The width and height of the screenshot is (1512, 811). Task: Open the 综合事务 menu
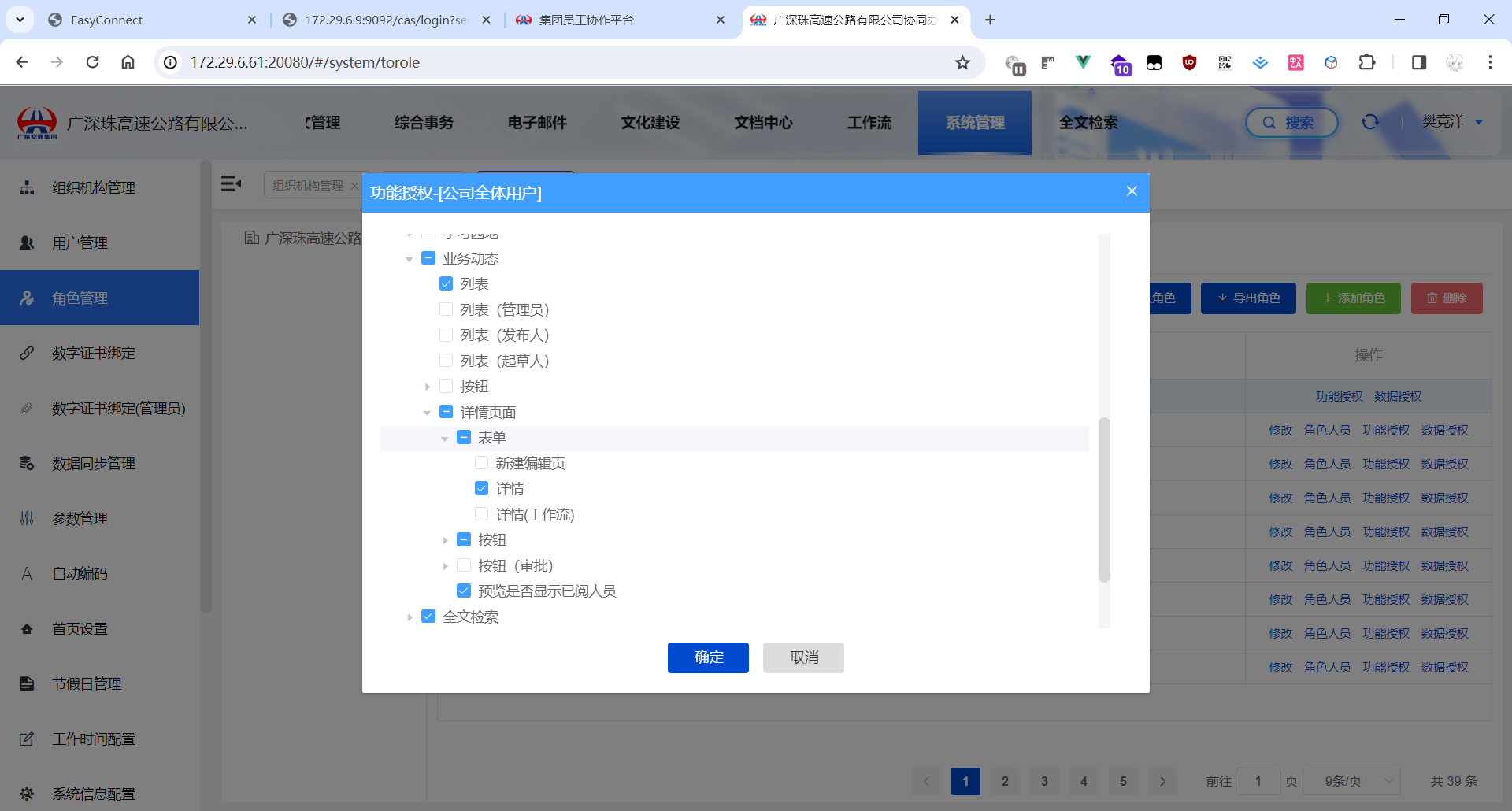point(424,122)
